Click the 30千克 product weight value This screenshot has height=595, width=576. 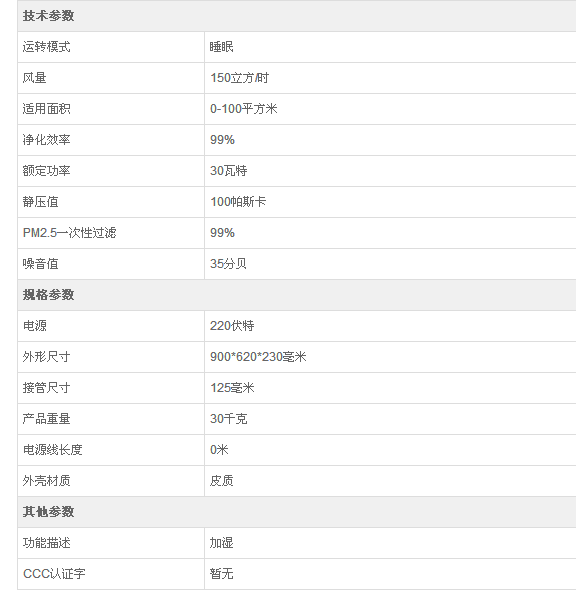click(229, 419)
